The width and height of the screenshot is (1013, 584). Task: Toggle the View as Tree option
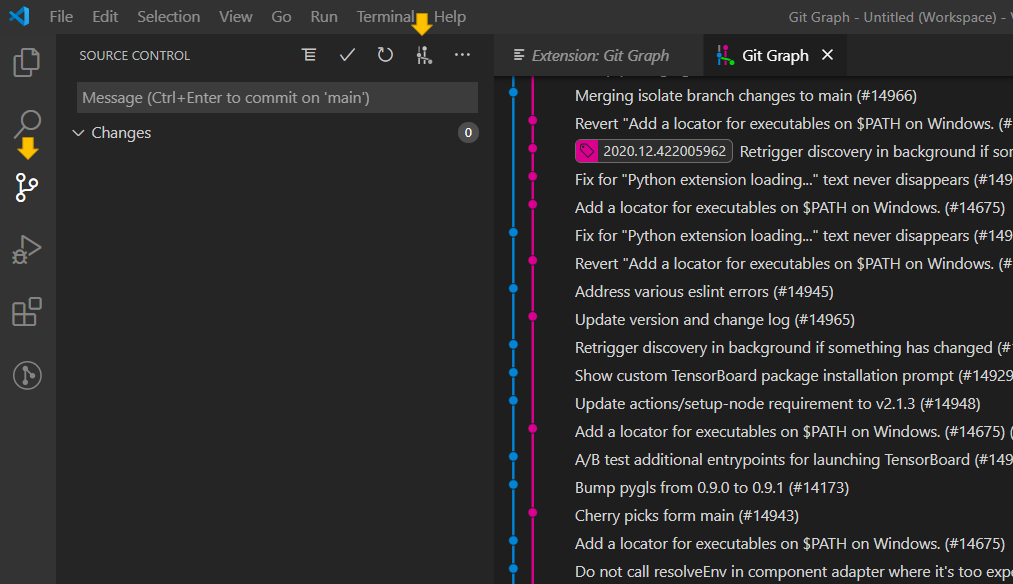tap(309, 55)
